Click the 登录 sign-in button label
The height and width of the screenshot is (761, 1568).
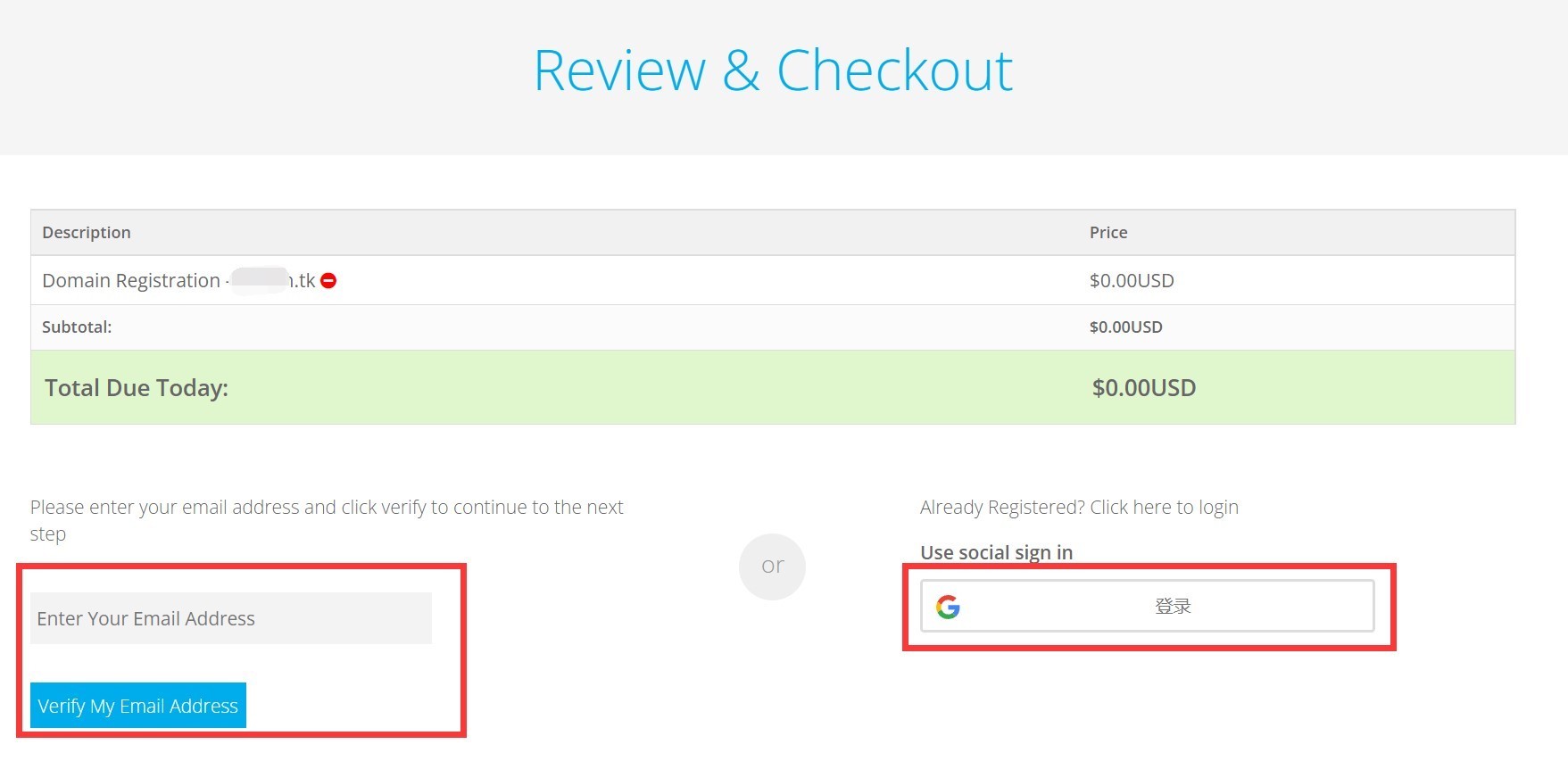click(1173, 607)
